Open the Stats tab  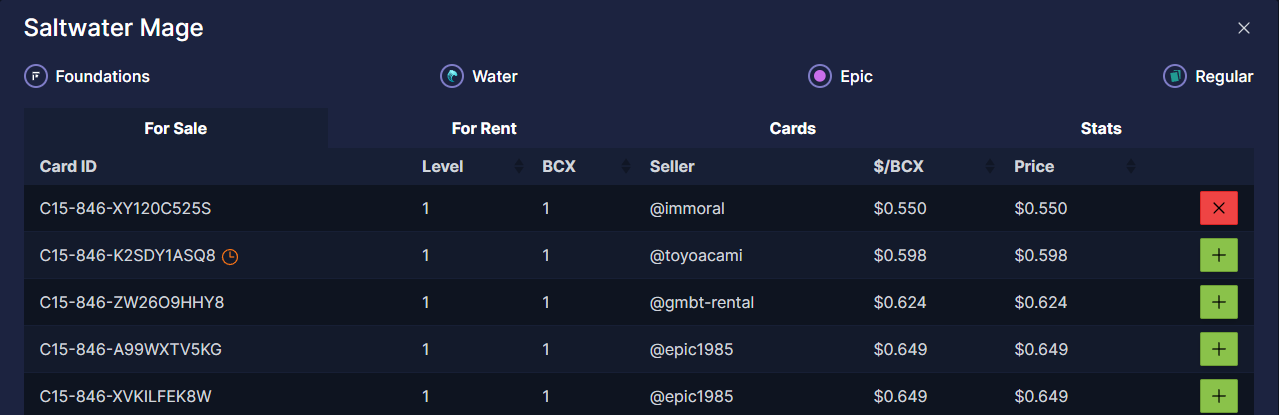click(x=1101, y=128)
